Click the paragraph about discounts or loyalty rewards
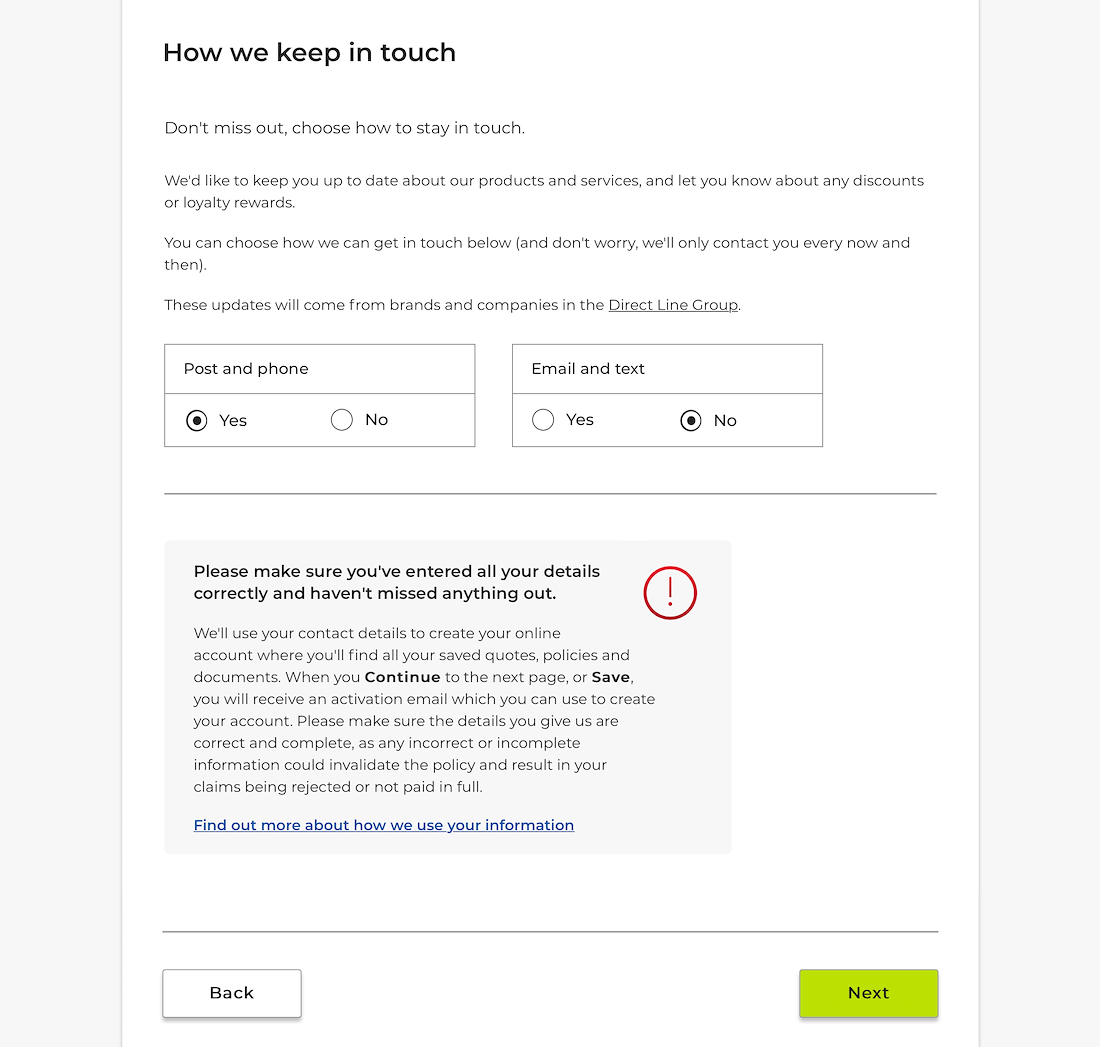1100x1047 pixels. coord(544,192)
